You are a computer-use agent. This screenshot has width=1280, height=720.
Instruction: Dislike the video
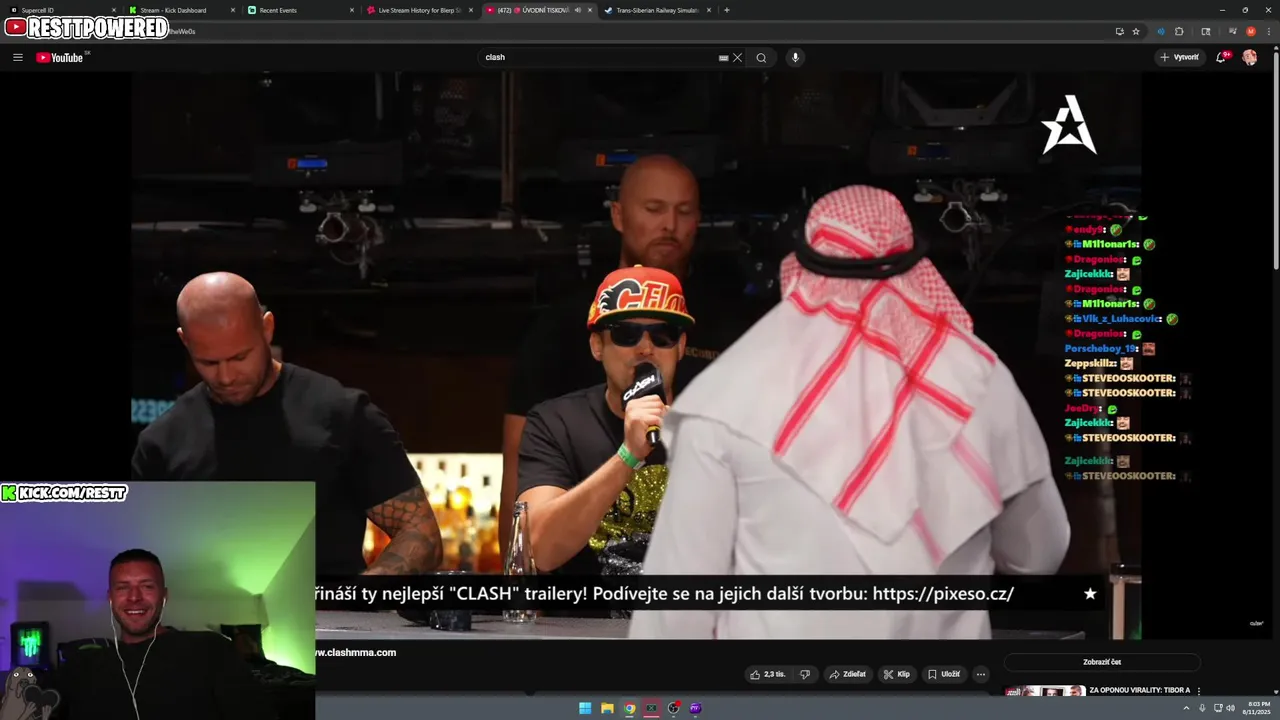(x=804, y=674)
